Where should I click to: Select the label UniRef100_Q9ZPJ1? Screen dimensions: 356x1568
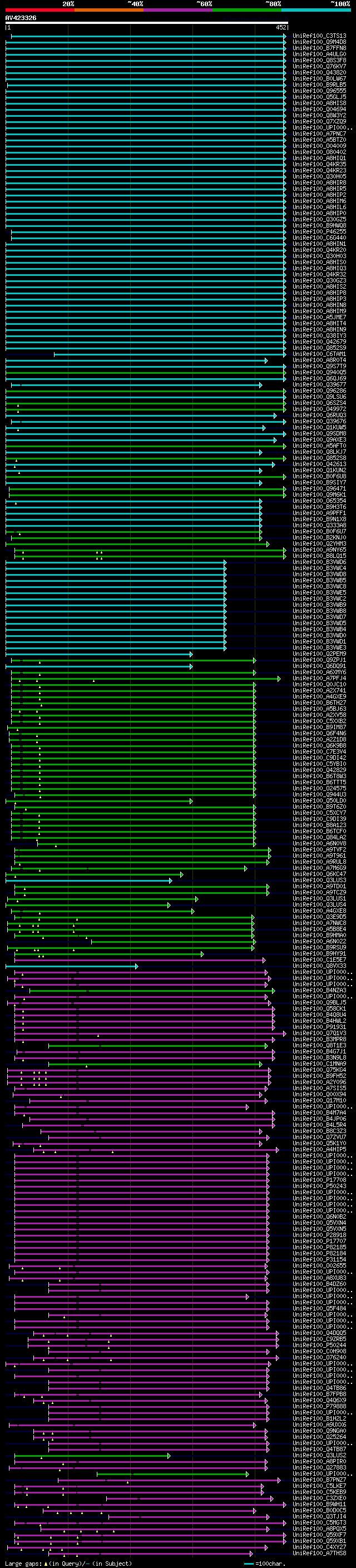pos(319,660)
